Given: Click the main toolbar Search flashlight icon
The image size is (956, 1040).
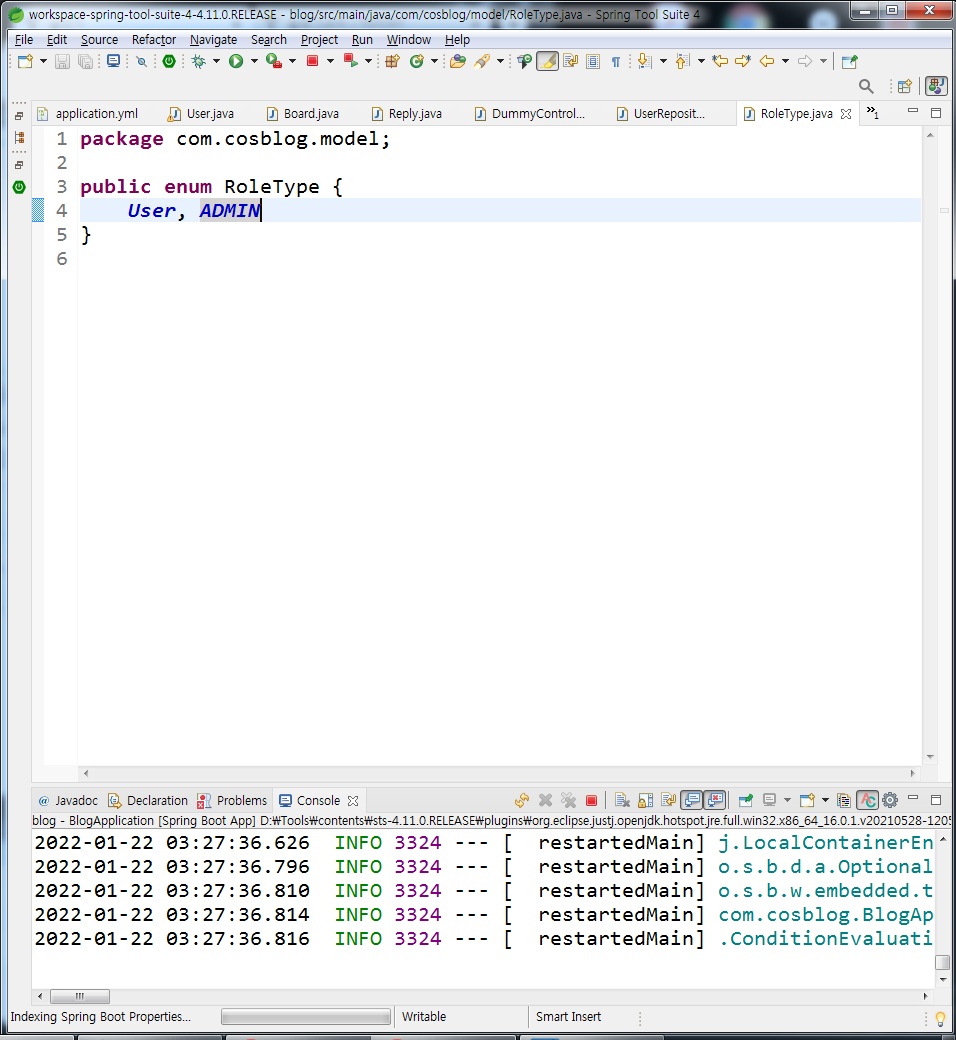Looking at the screenshot, I should coord(482,62).
